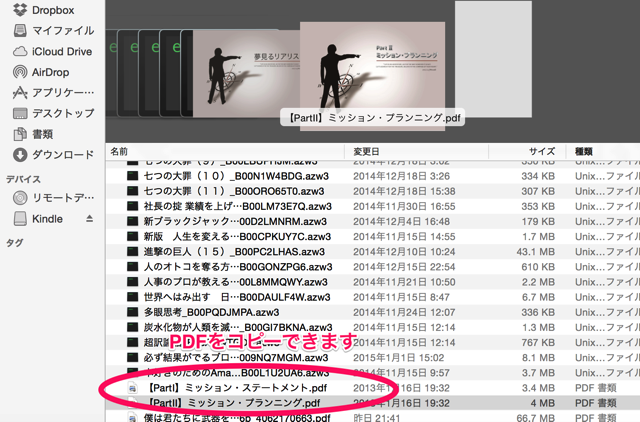Viewport: 640px width, 422px height.
Task: Open the デスクトップ folder in sidebar
Action: coord(62,113)
